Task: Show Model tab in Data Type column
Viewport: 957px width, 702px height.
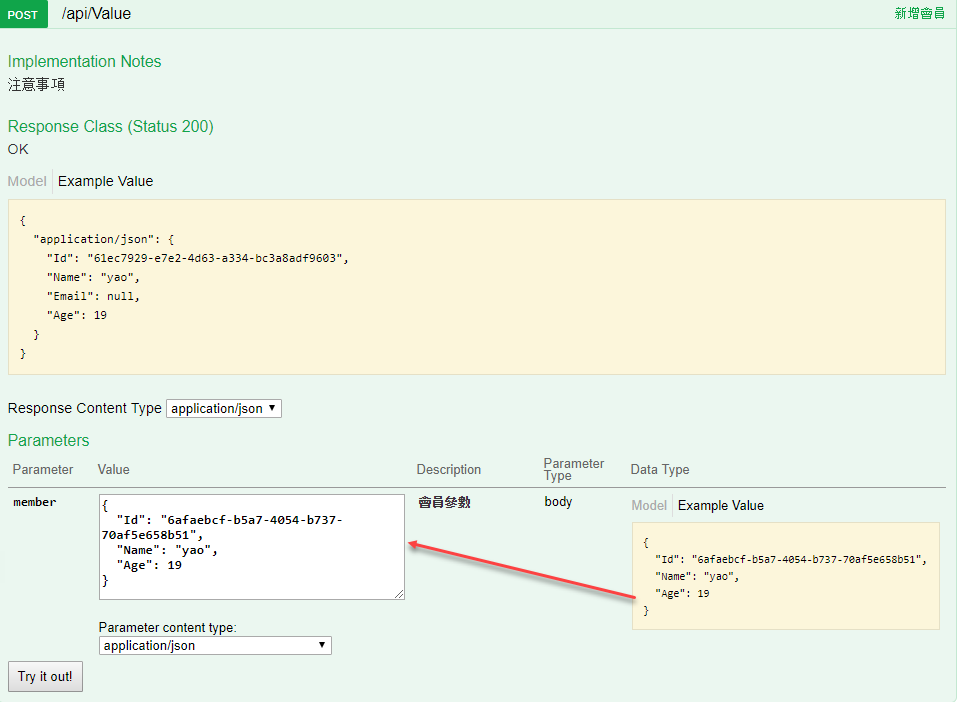Action: click(x=649, y=505)
